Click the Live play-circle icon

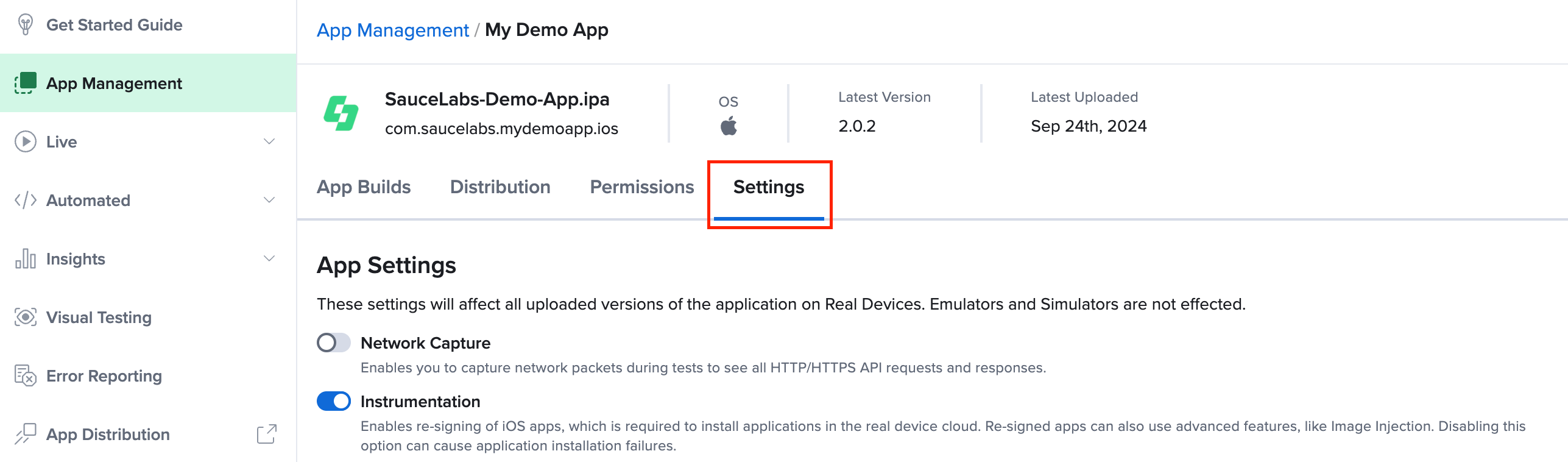coord(25,141)
